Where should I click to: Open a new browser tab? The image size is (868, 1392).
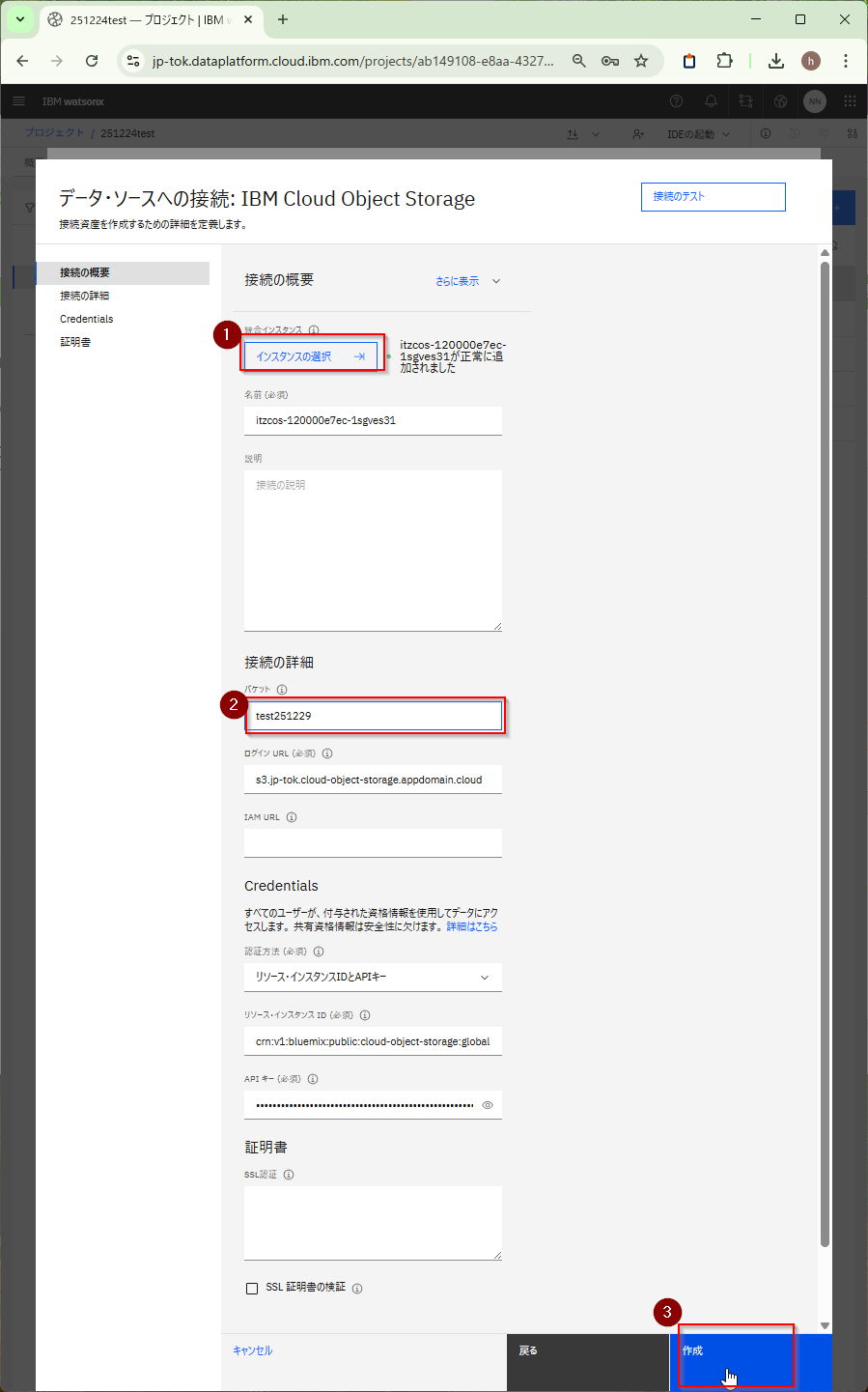point(283,19)
